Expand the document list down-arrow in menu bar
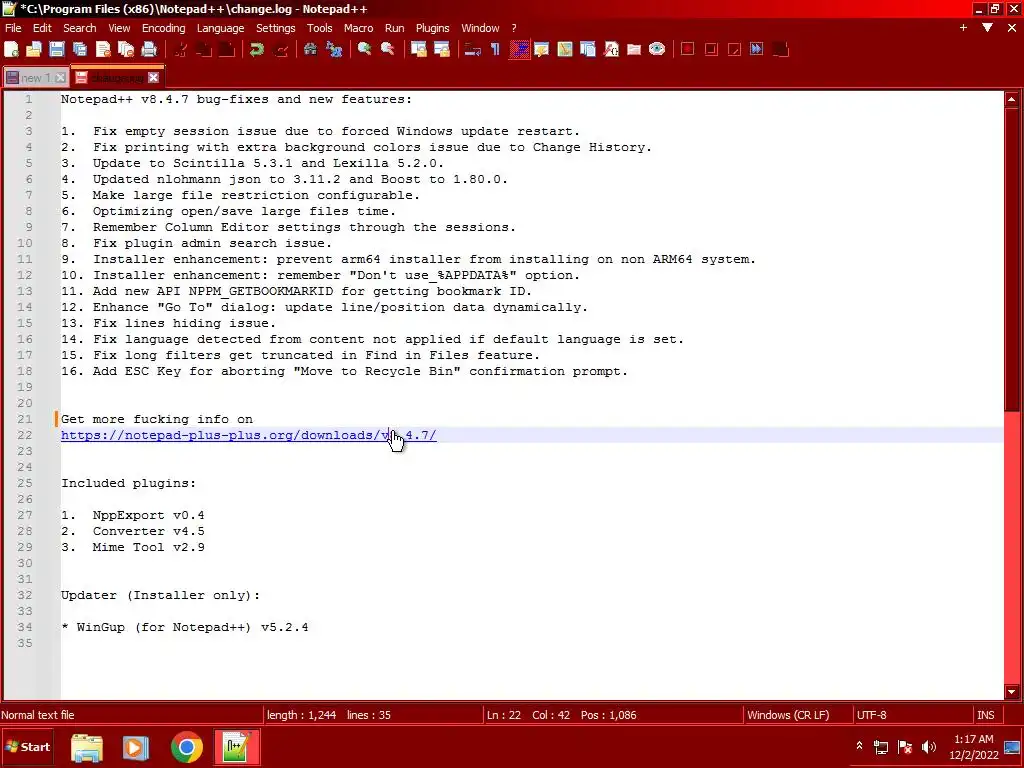This screenshot has height=768, width=1024. click(x=987, y=27)
